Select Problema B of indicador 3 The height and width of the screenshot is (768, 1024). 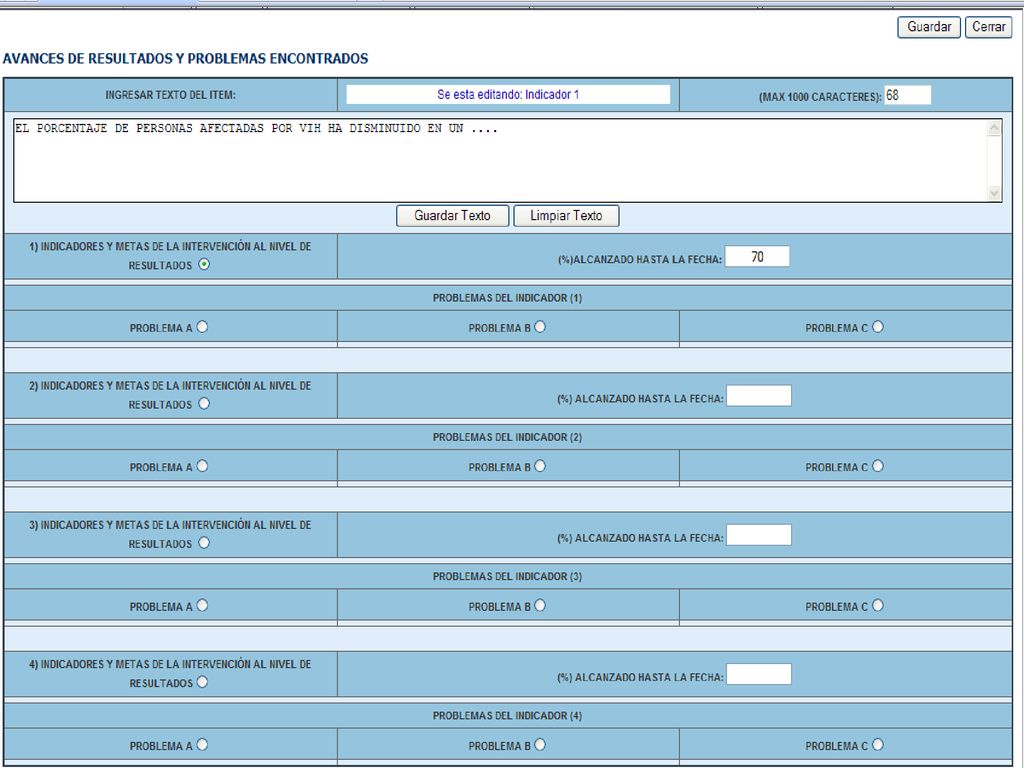539,605
